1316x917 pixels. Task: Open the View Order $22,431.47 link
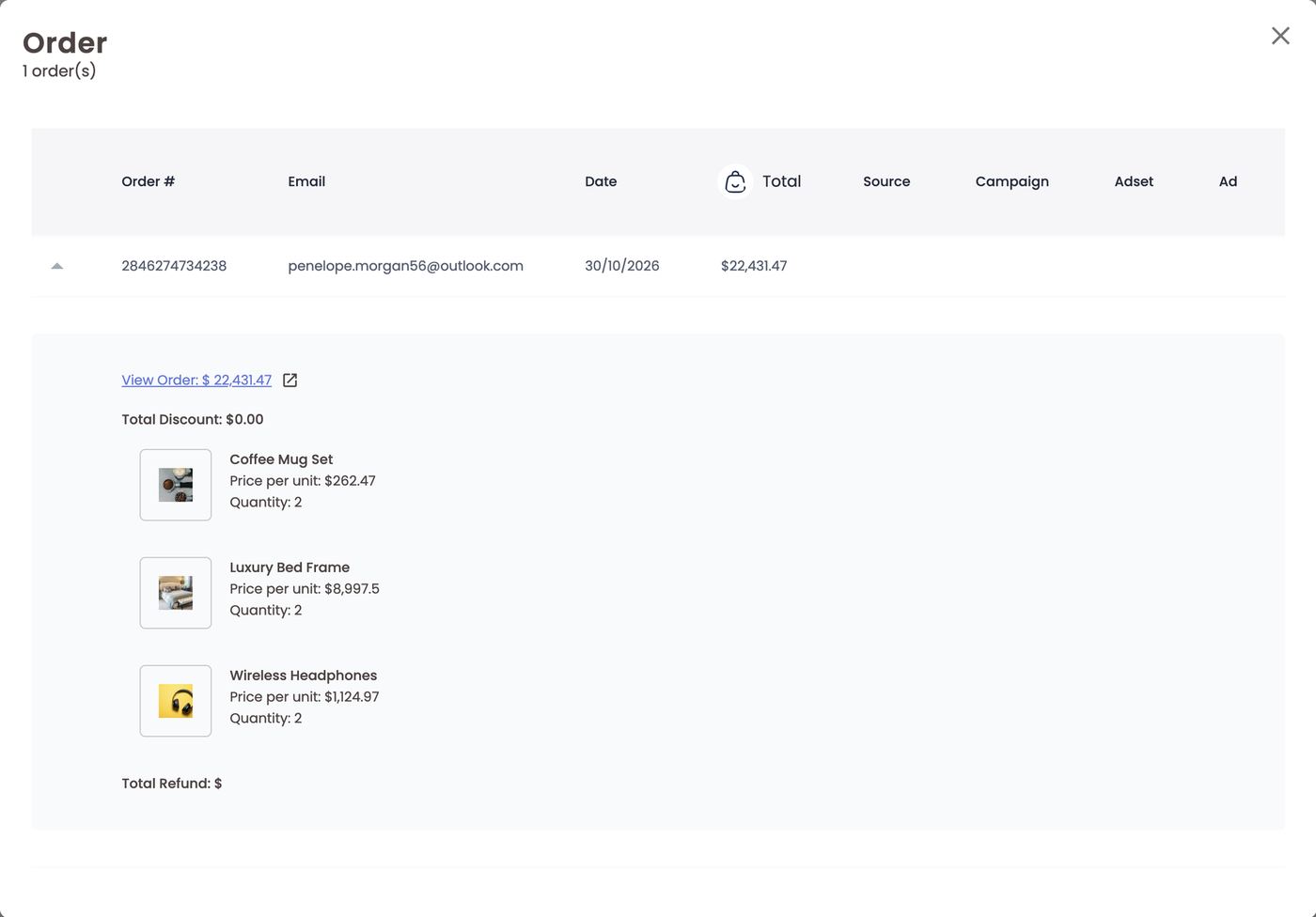click(196, 380)
